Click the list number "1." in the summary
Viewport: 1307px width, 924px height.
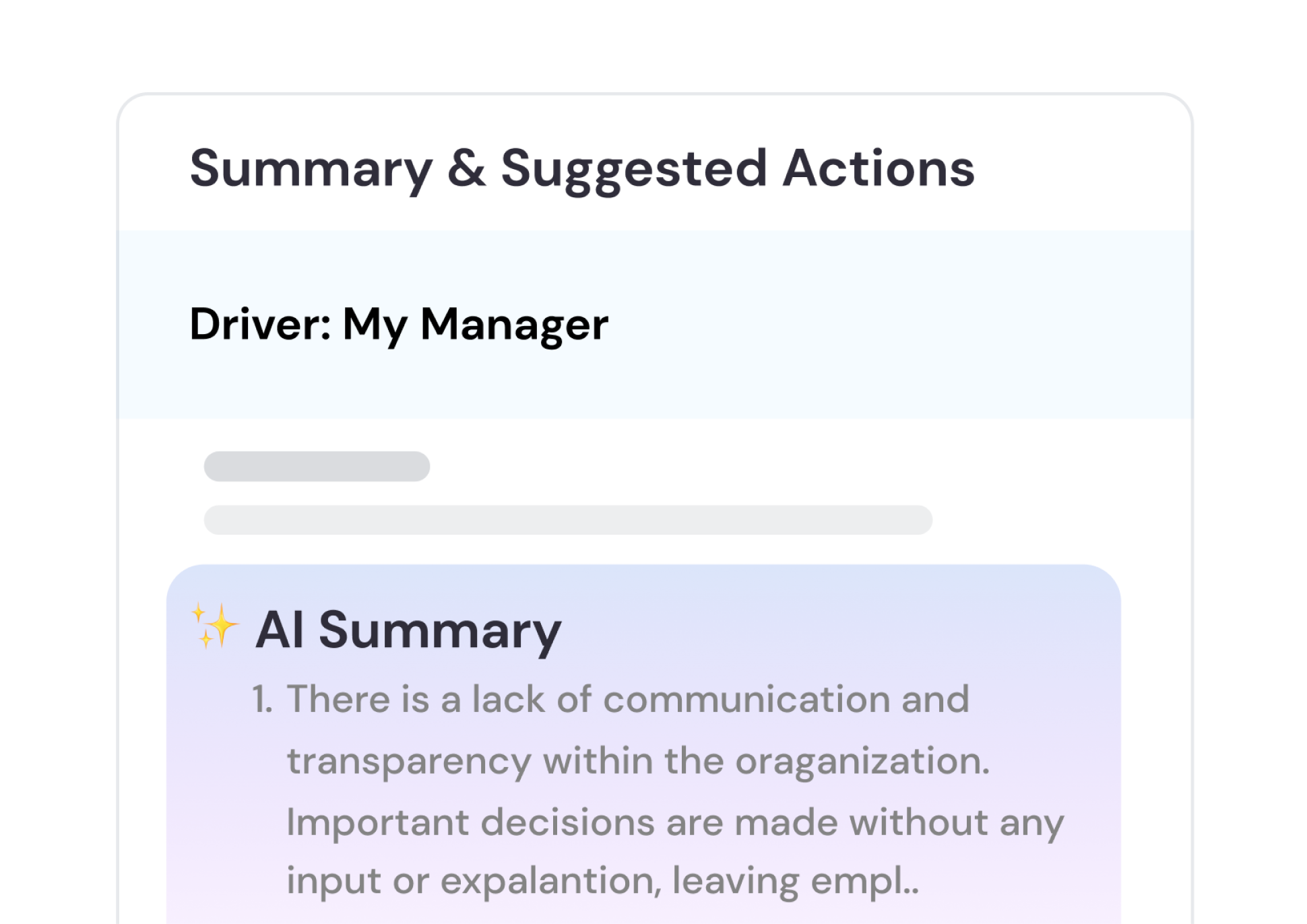pos(262,699)
